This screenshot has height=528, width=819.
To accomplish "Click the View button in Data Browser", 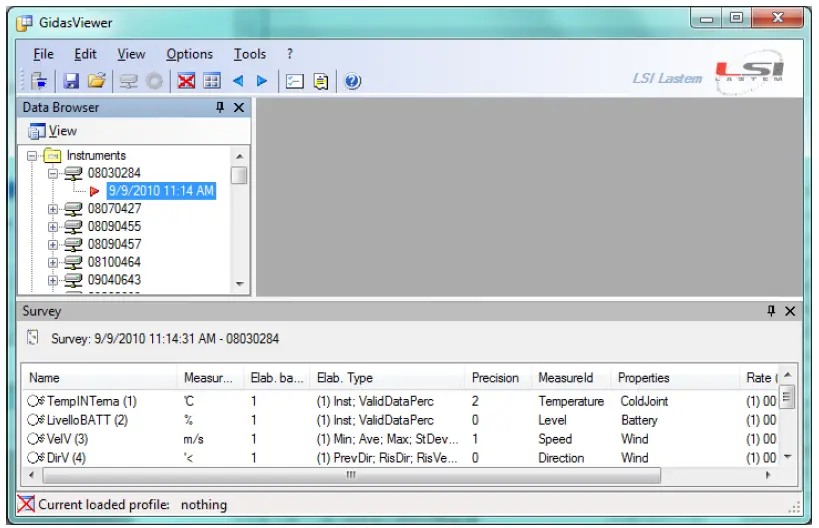I will [x=53, y=131].
